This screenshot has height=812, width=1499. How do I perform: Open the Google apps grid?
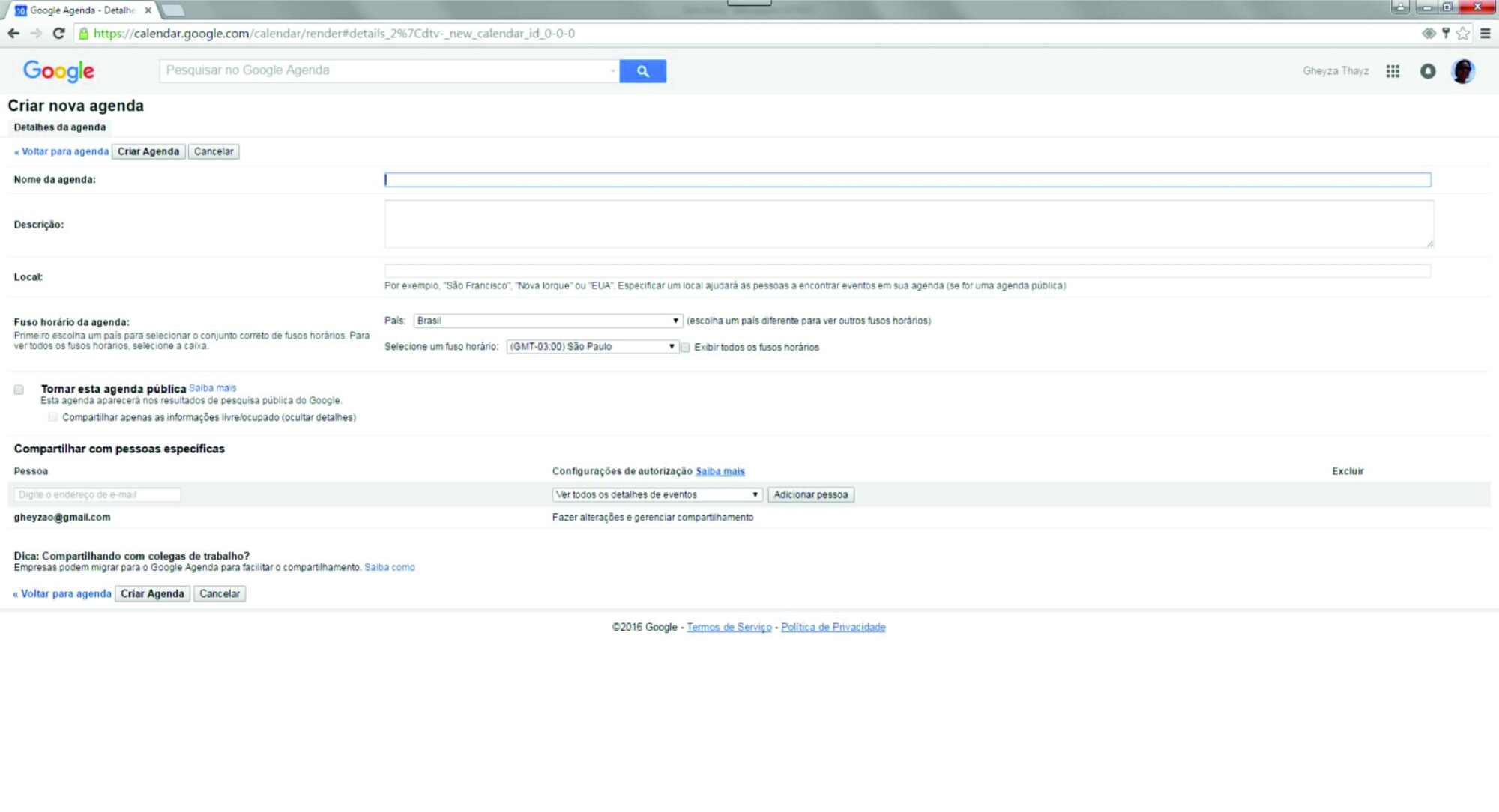pyautogui.click(x=1393, y=71)
